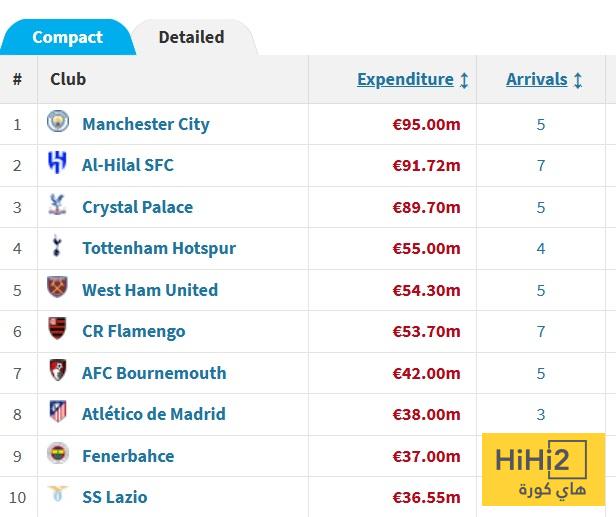
Task: Click the AFC Bournemouth club crest
Action: pos(58,371)
